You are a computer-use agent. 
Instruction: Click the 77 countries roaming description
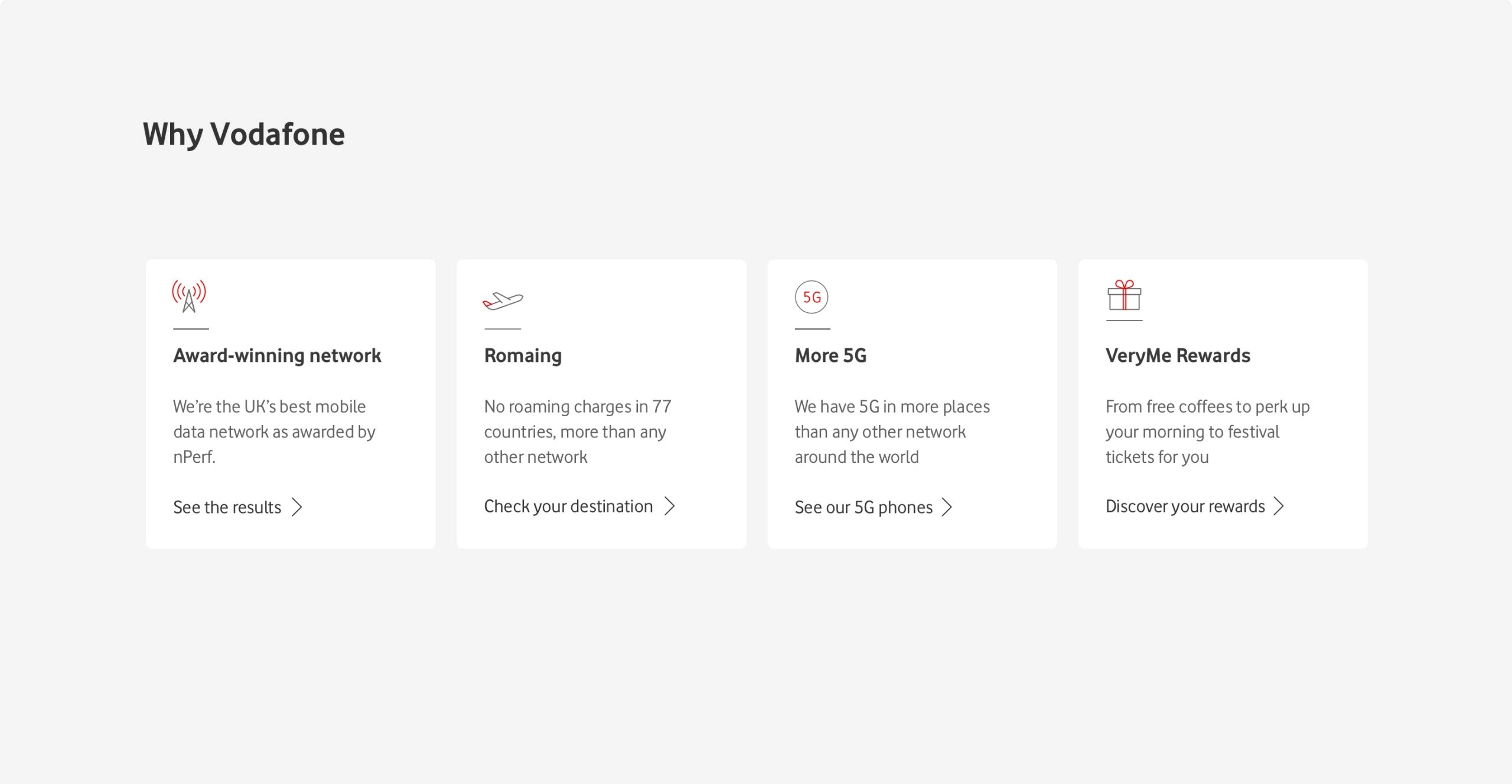[x=577, y=432]
